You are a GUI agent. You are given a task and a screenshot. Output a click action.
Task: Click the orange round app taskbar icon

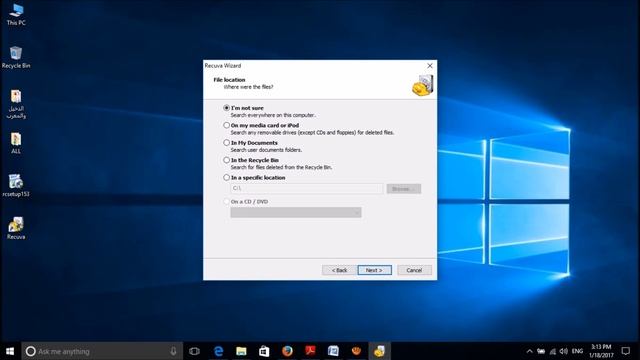(356, 351)
